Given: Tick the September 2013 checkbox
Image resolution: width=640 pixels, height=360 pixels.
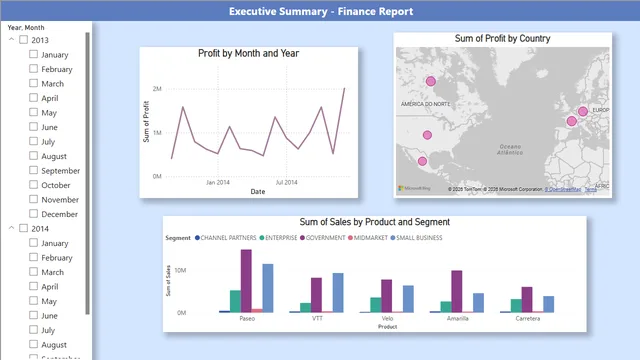Looking at the screenshot, I should (33, 170).
